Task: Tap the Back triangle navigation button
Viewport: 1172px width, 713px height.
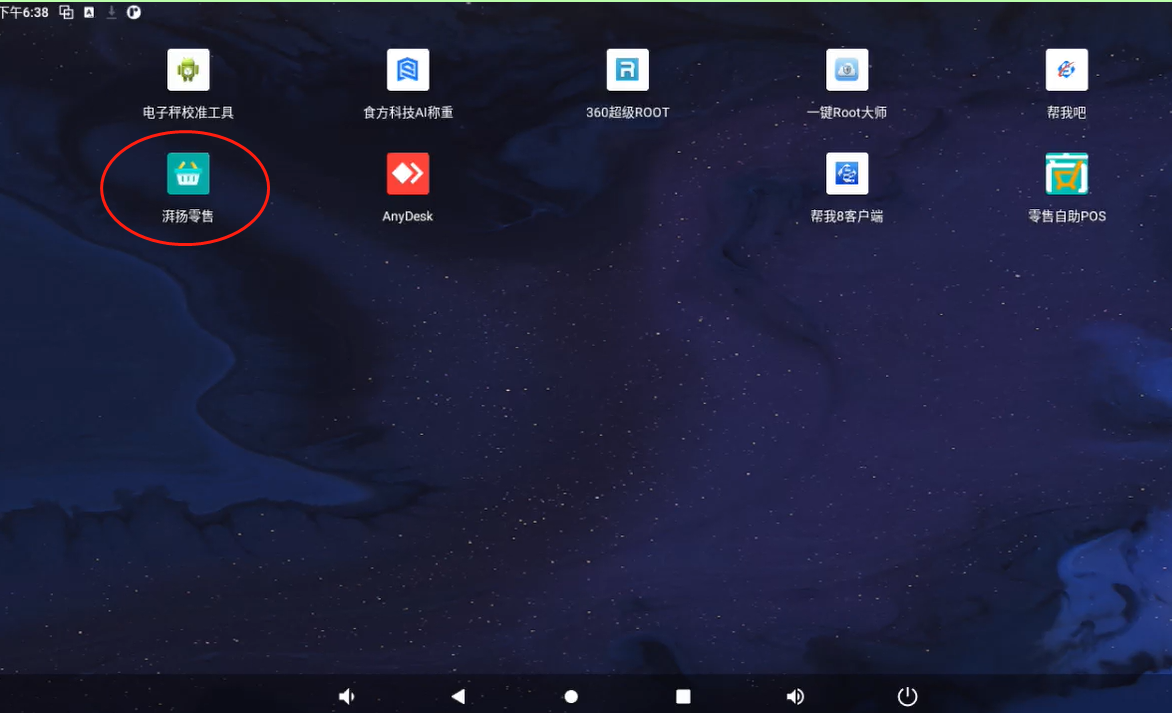Action: tap(458, 697)
